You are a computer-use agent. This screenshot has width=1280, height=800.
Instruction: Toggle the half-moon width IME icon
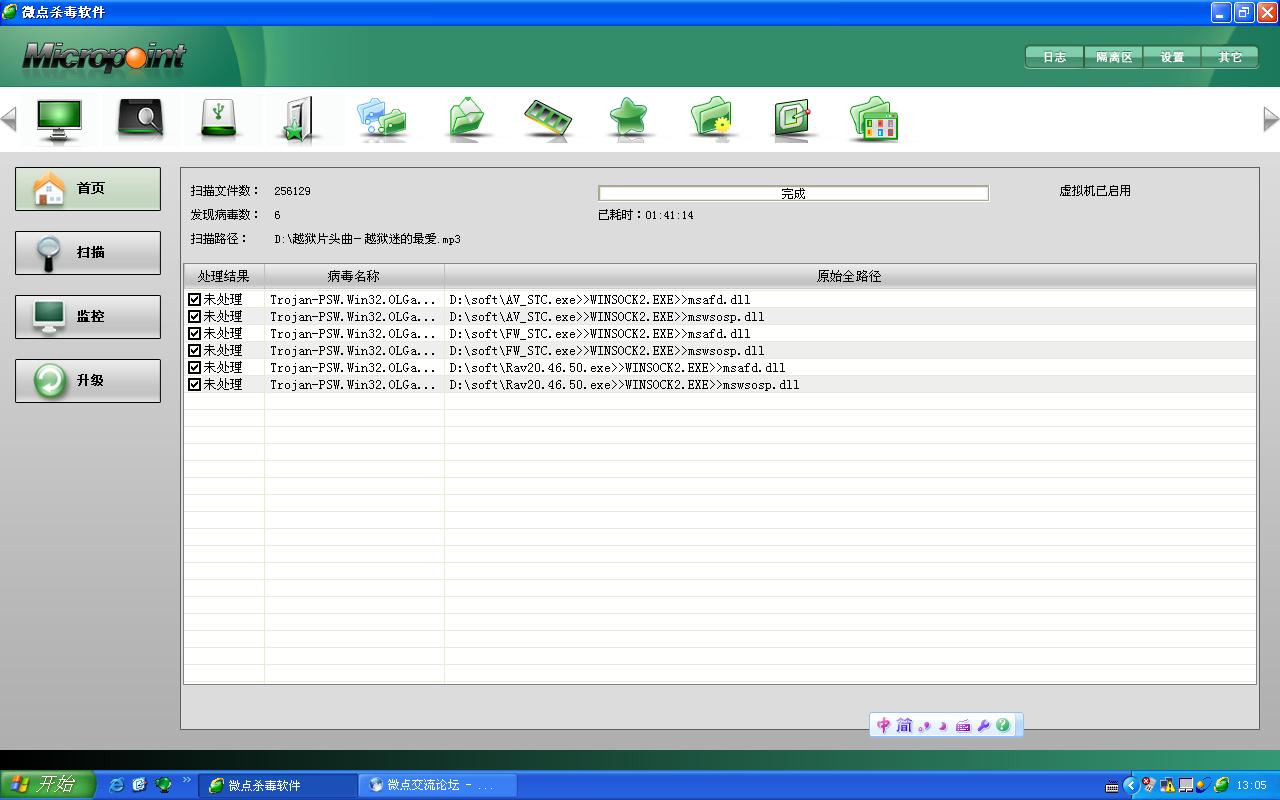[943, 726]
